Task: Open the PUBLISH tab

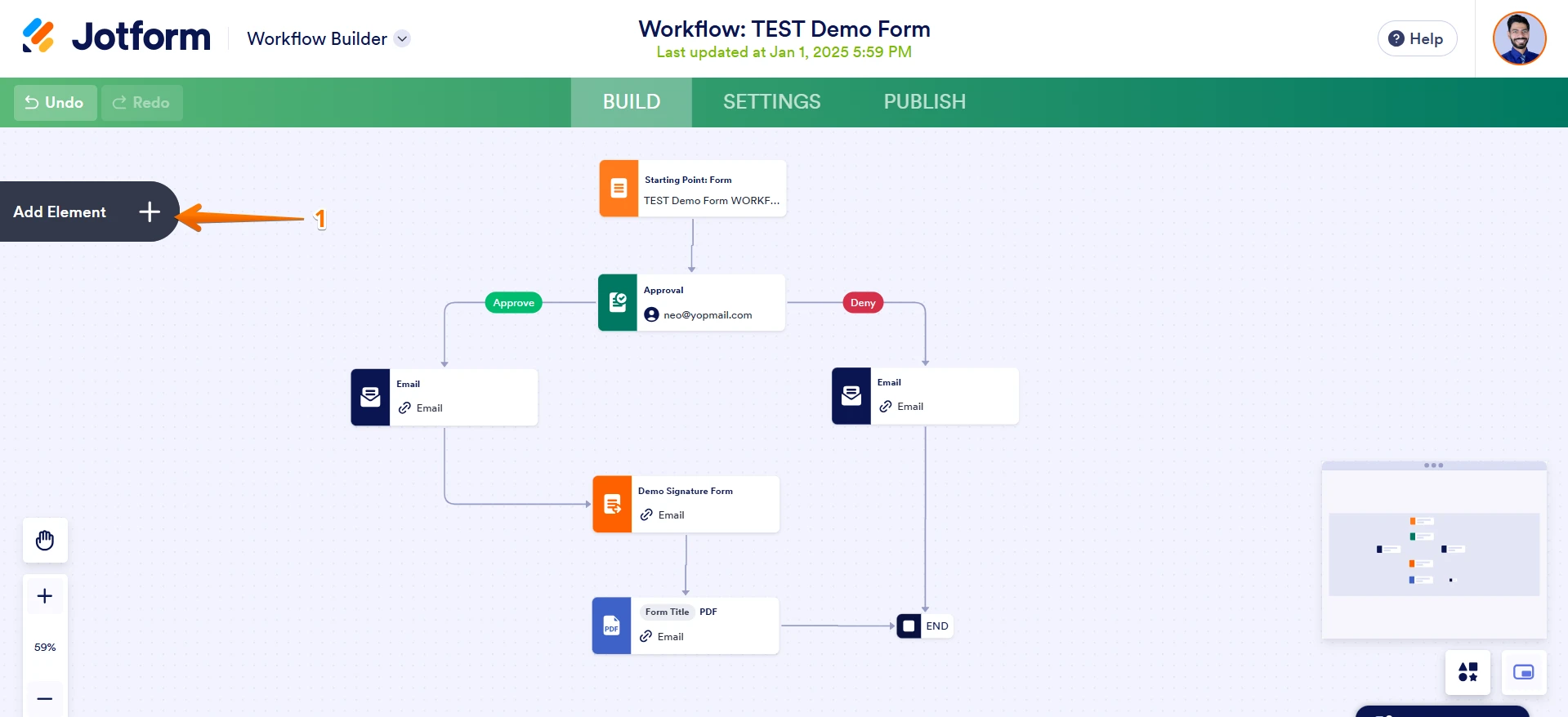Action: coord(924,102)
